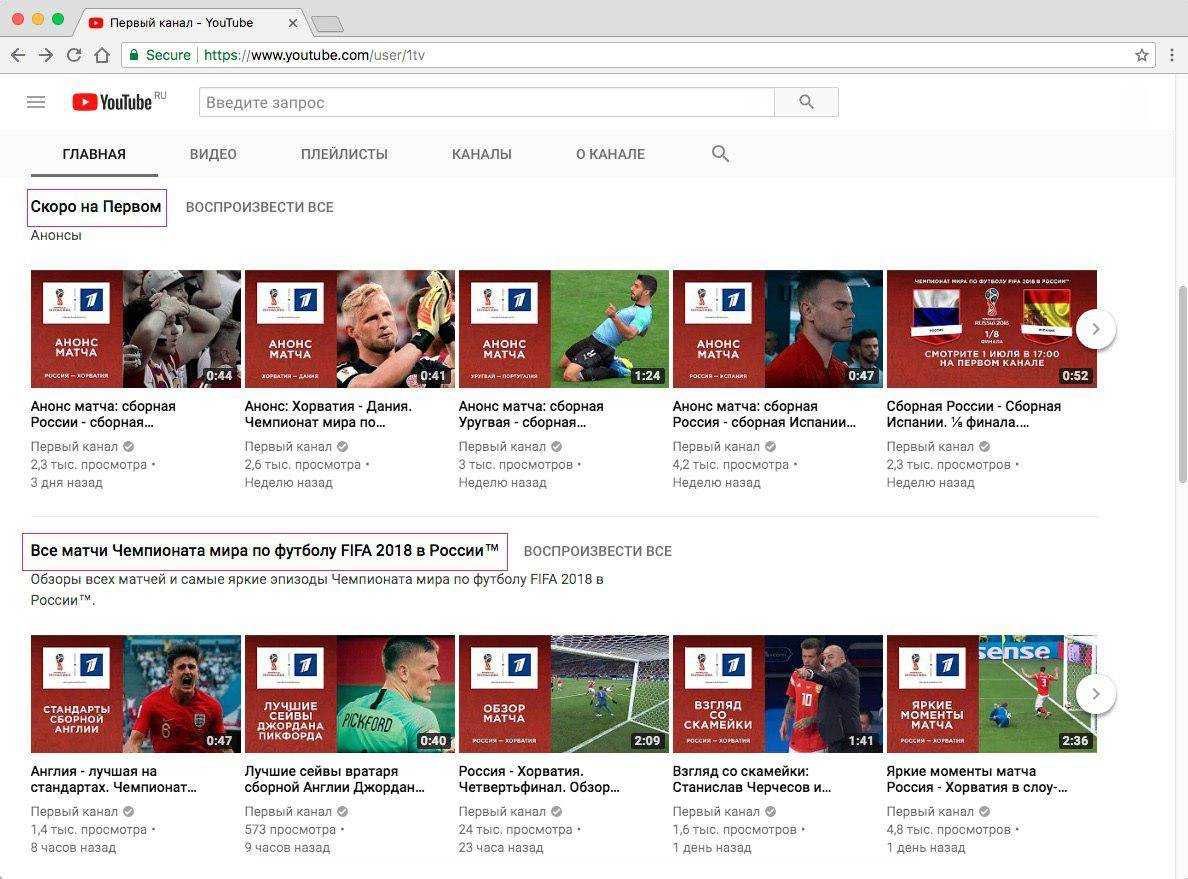Go back in the browser
This screenshot has width=1188, height=879.
coord(18,55)
